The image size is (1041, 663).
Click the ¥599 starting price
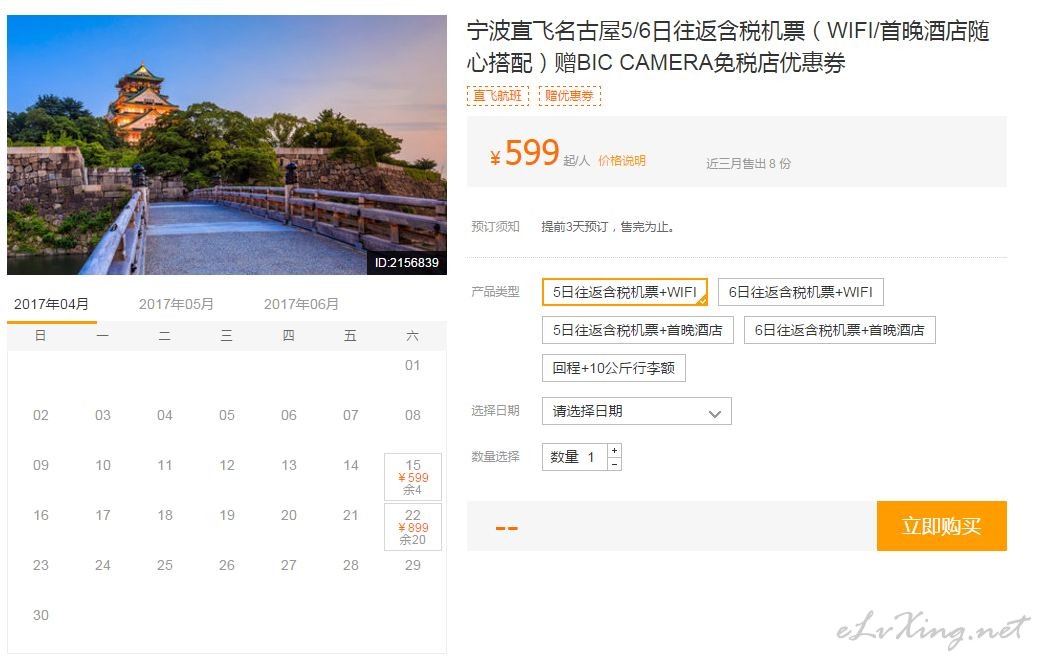(524, 153)
